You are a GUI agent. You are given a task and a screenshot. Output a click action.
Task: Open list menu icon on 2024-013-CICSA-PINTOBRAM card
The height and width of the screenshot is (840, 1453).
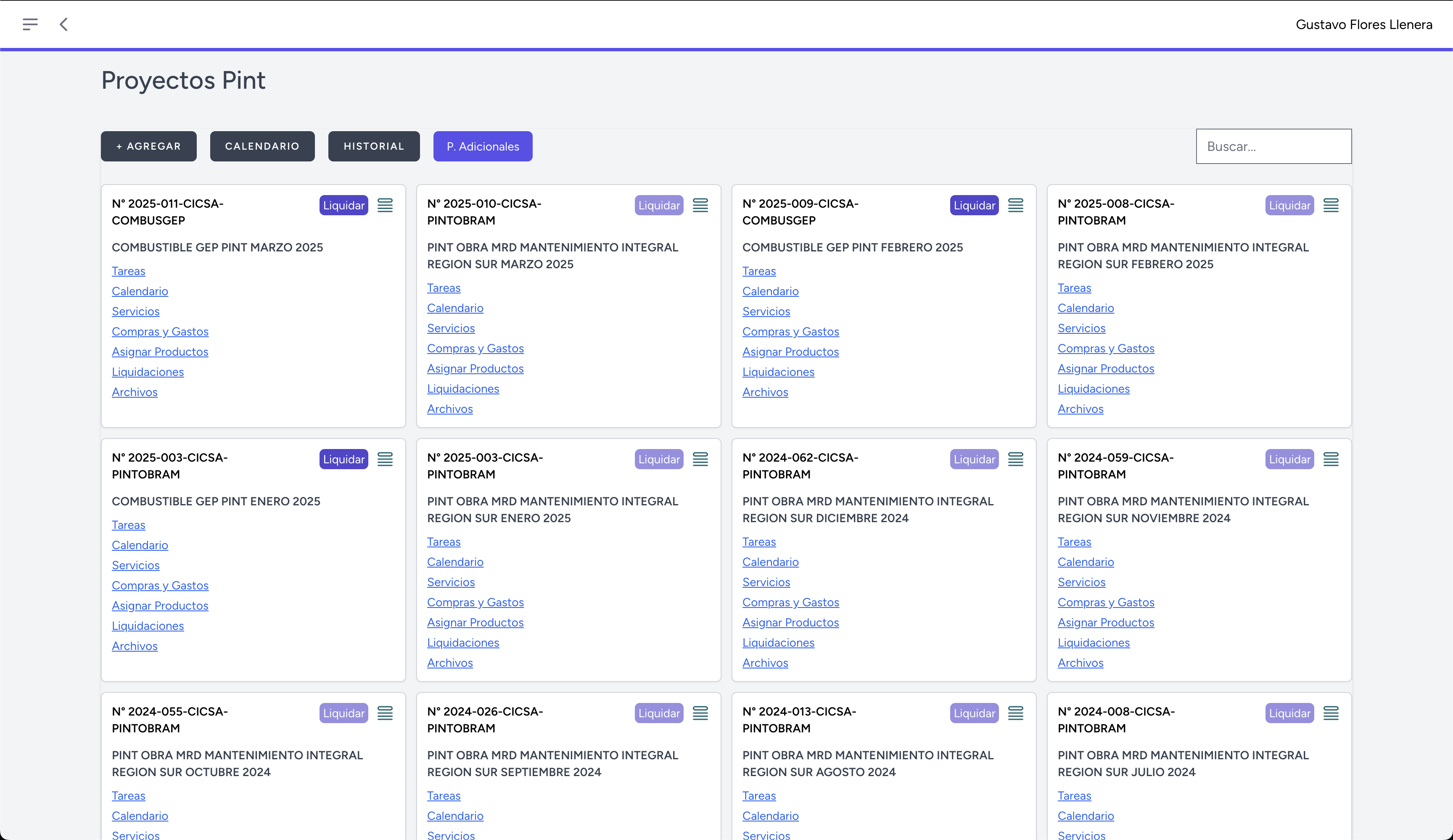[1015, 713]
